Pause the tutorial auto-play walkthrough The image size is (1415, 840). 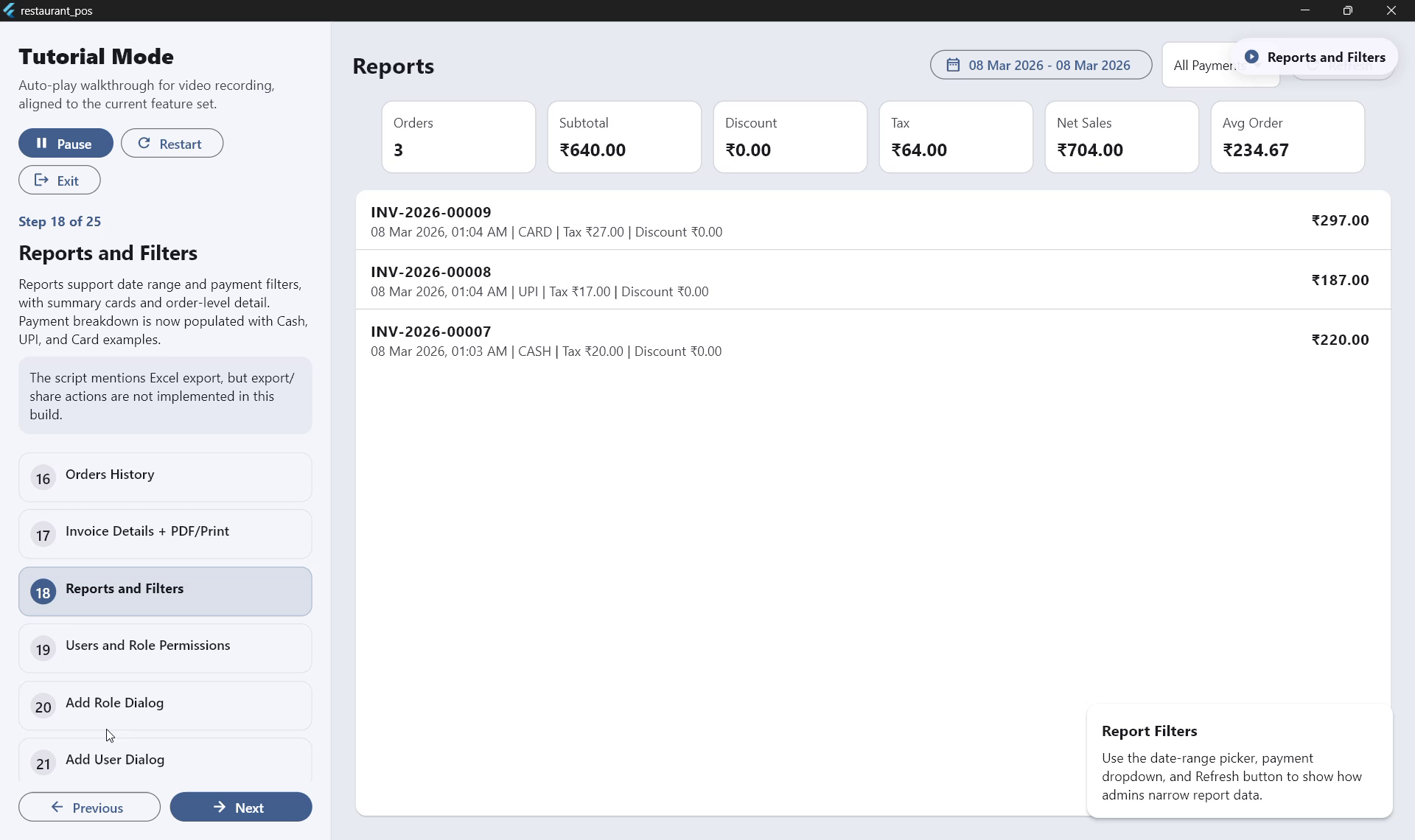(65, 143)
